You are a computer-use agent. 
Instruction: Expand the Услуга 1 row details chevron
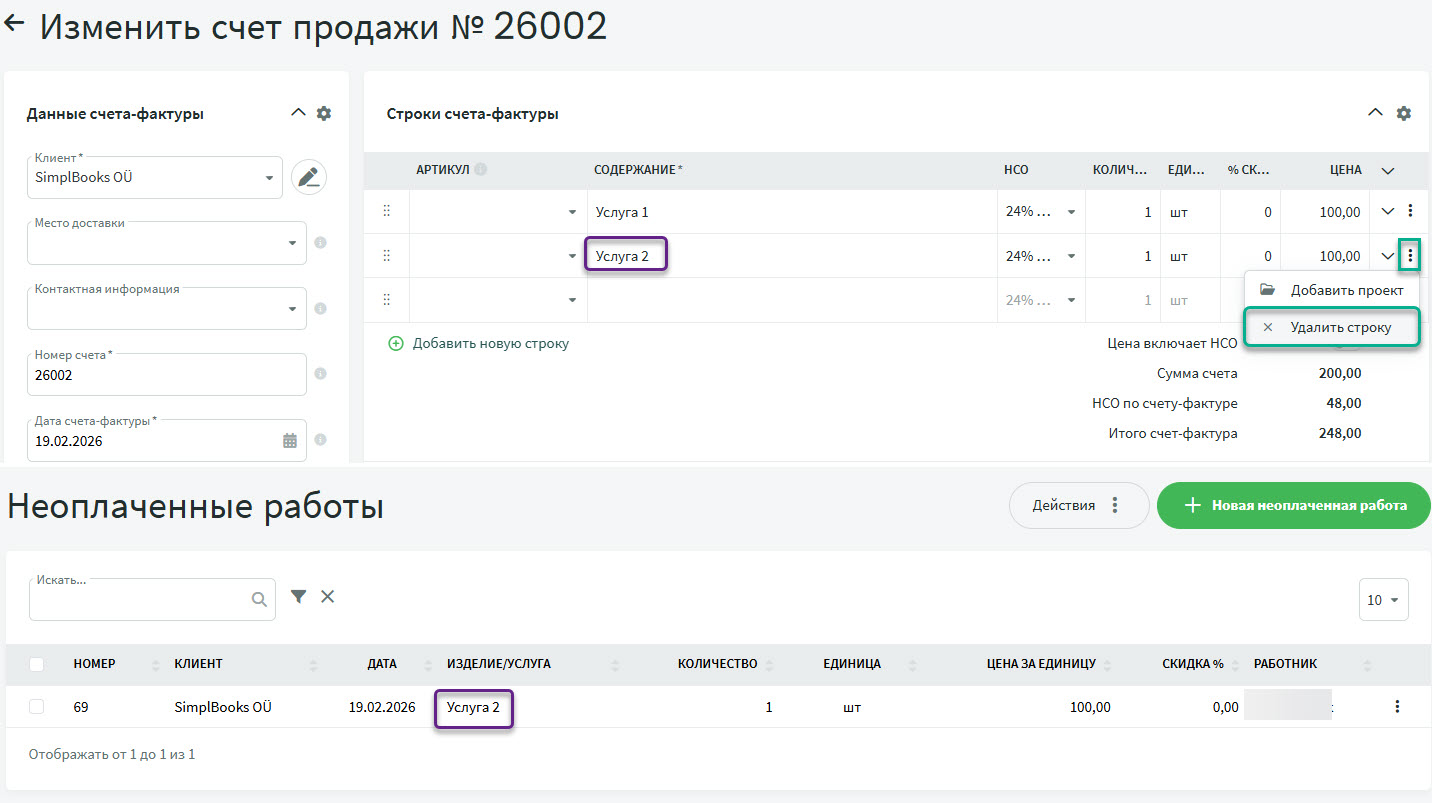point(1387,211)
